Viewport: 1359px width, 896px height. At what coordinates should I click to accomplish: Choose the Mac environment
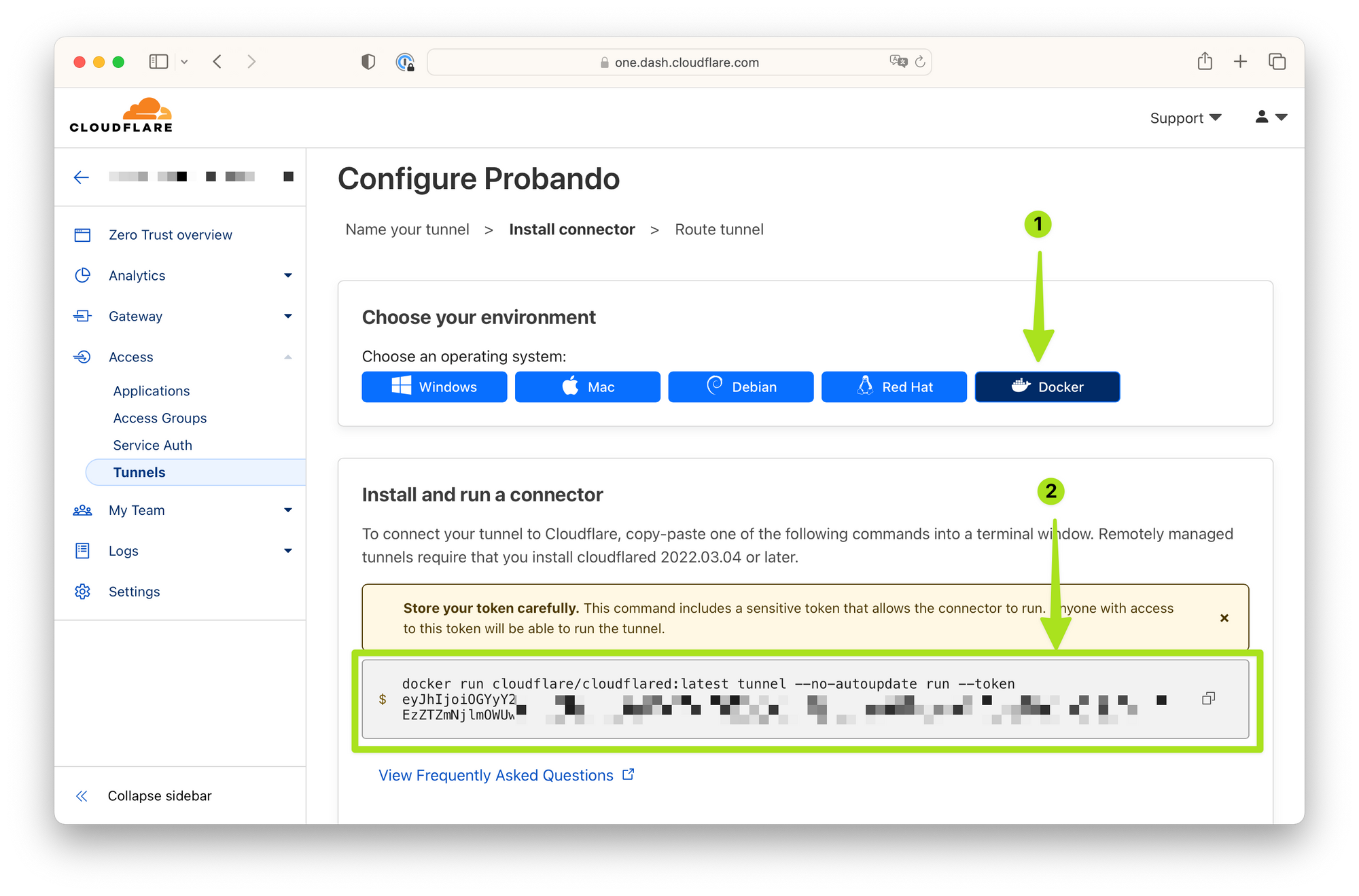pyautogui.click(x=588, y=387)
